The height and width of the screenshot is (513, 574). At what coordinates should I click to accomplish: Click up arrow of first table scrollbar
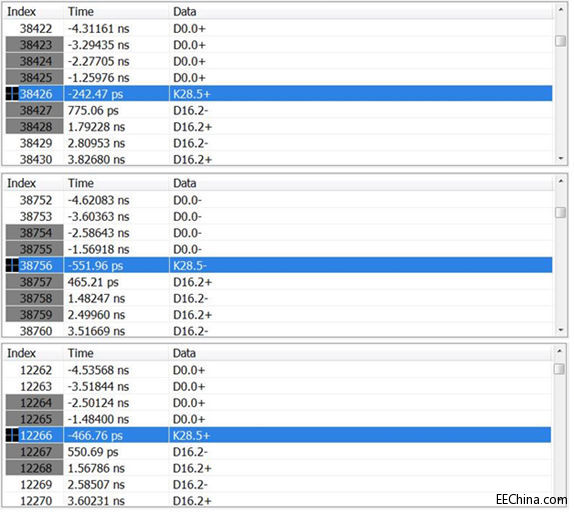tap(560, 10)
